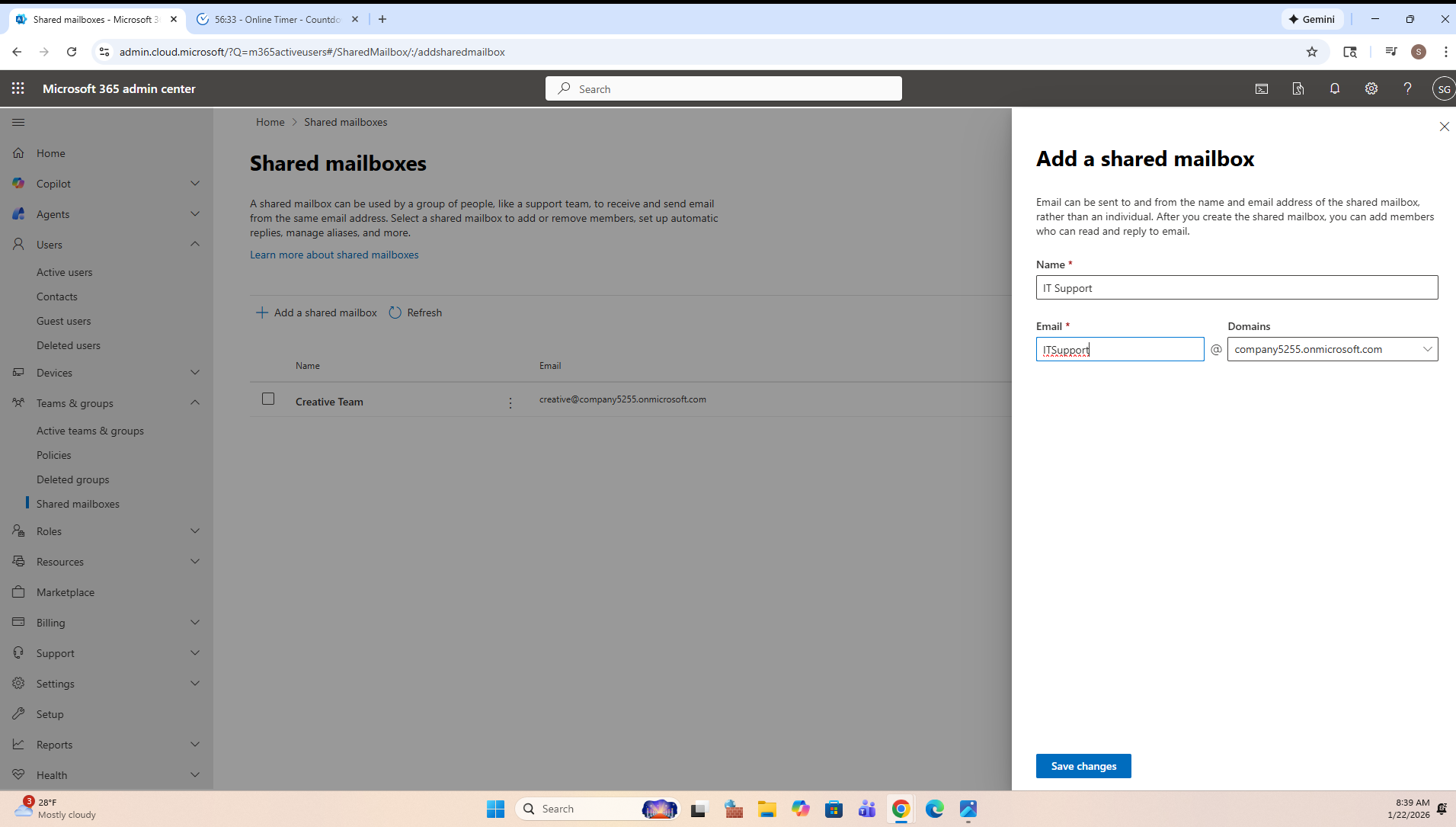Open a new browser tab
The width and height of the screenshot is (1456, 827).
coord(382,19)
